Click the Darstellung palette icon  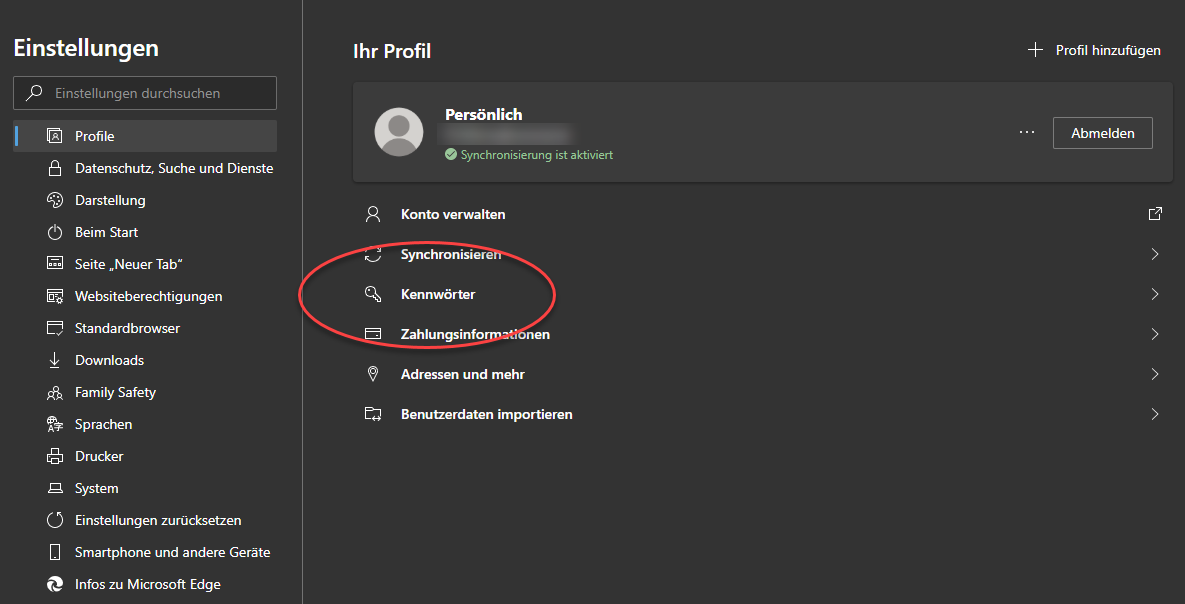55,200
